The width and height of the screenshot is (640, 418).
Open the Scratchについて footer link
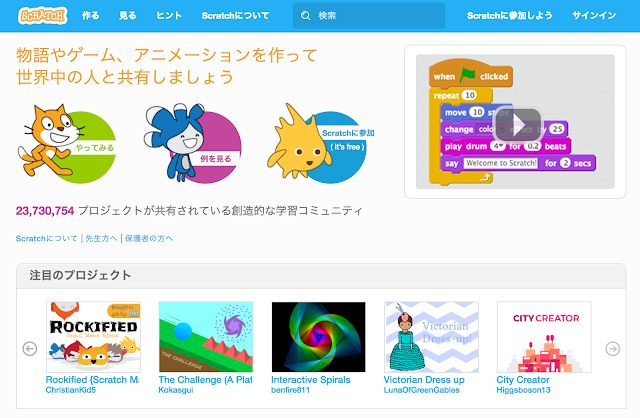[x=46, y=238]
